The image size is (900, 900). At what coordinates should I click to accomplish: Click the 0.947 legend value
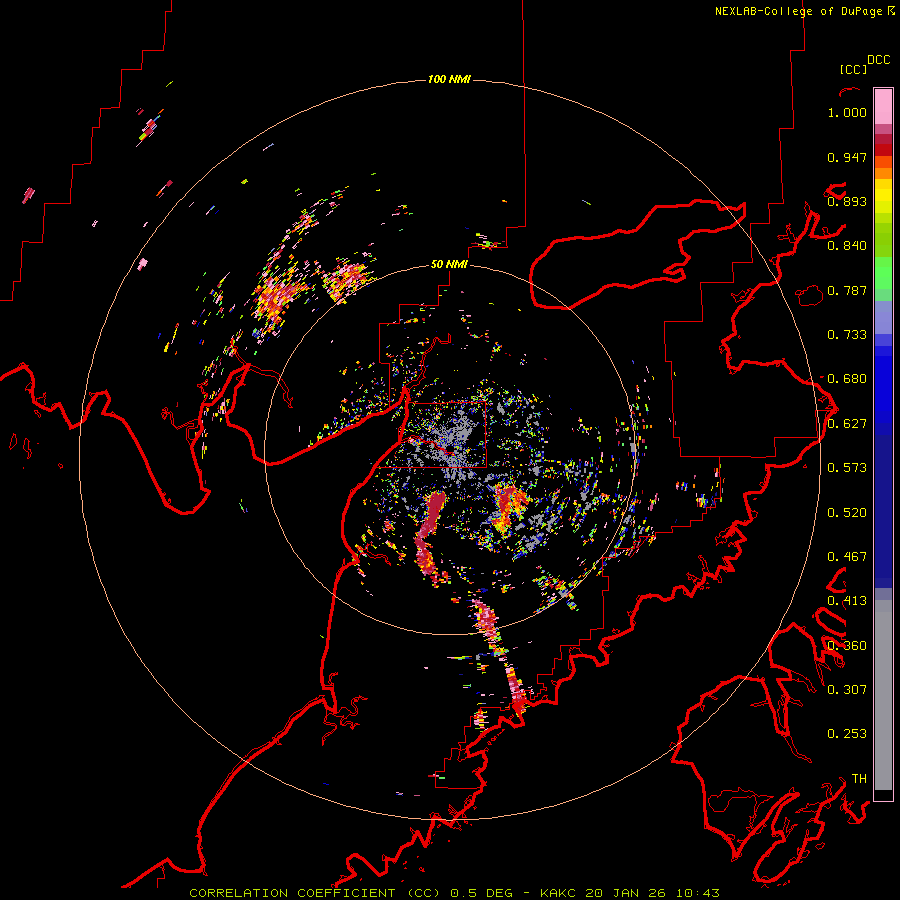tap(847, 157)
